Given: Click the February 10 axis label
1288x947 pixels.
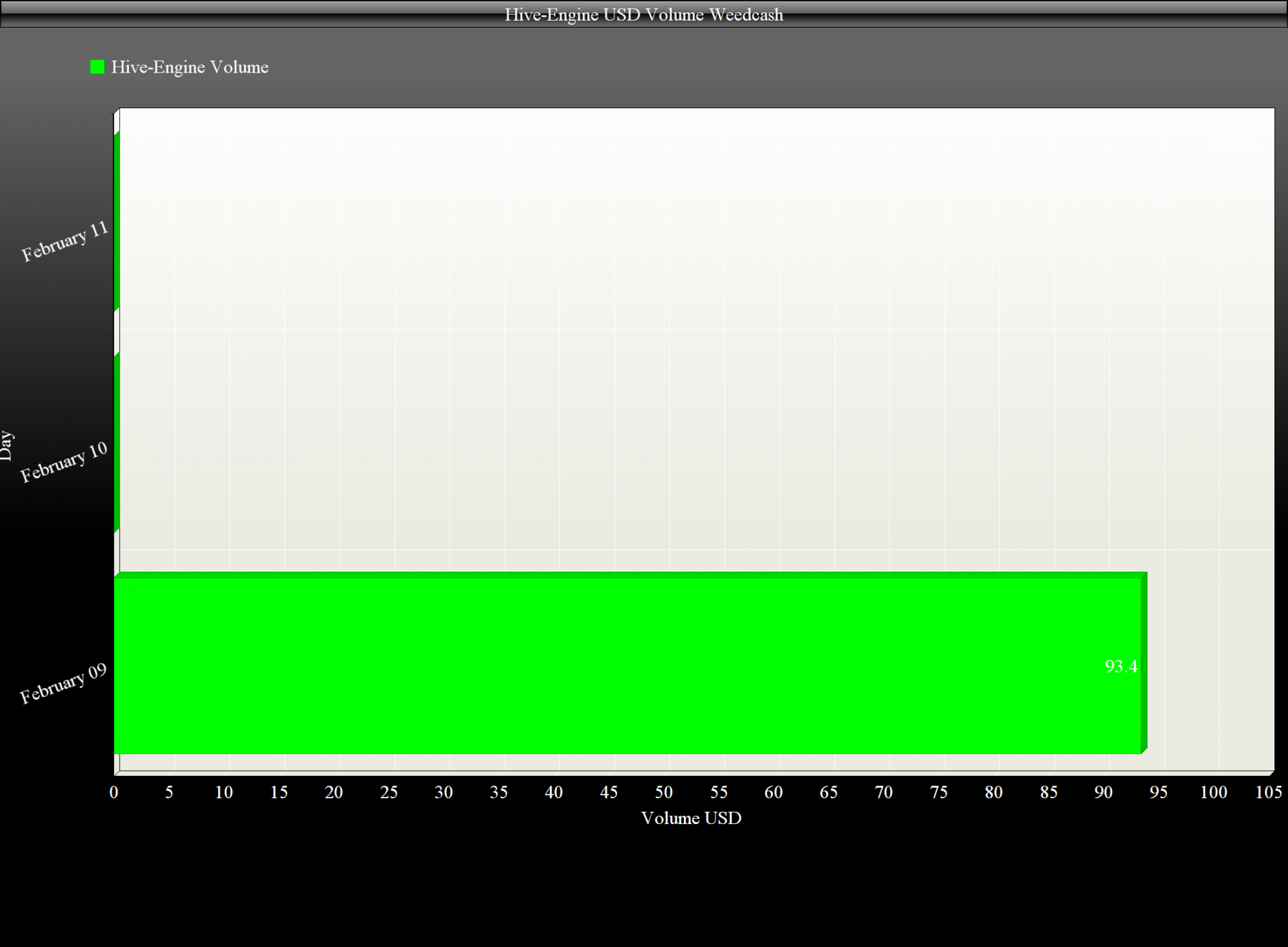Looking at the screenshot, I should click(x=64, y=463).
